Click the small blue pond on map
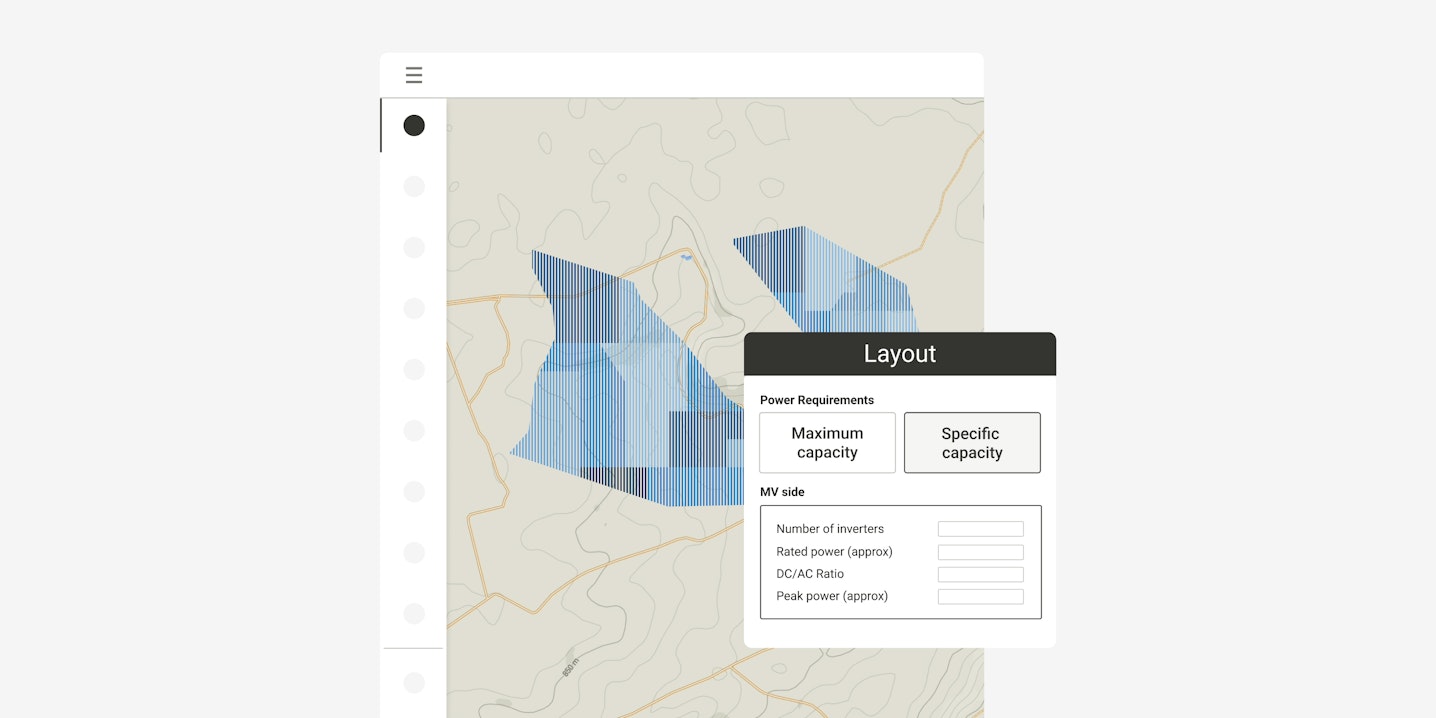The height and width of the screenshot is (718, 1436). [x=686, y=258]
